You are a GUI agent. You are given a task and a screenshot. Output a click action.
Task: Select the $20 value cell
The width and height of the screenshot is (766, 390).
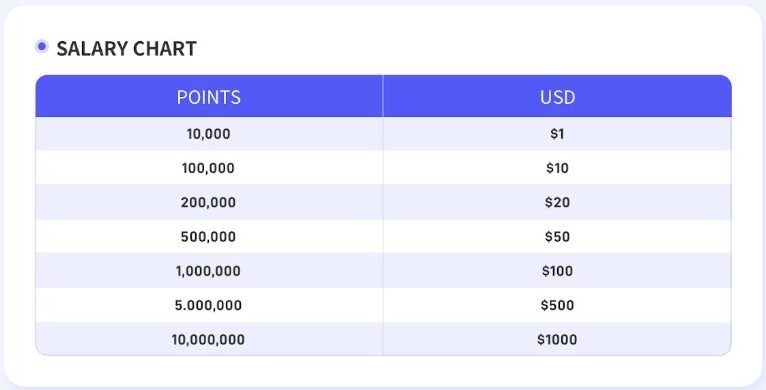coord(557,202)
